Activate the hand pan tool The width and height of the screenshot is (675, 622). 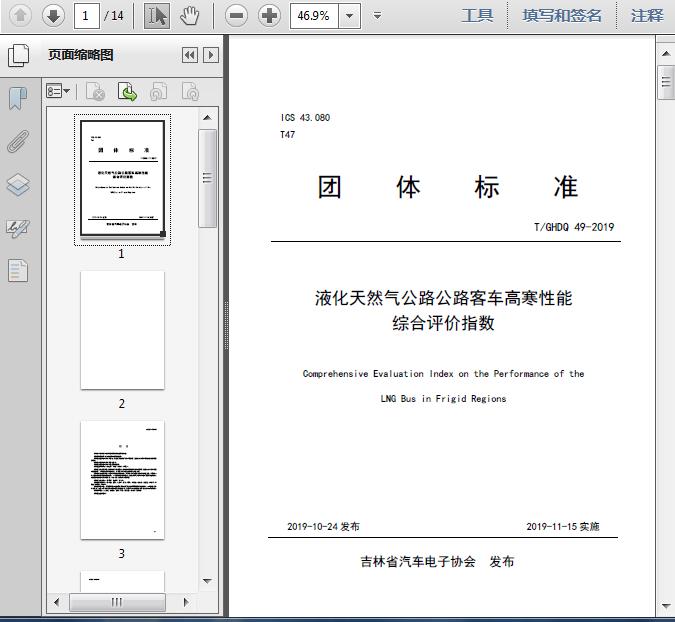189,15
